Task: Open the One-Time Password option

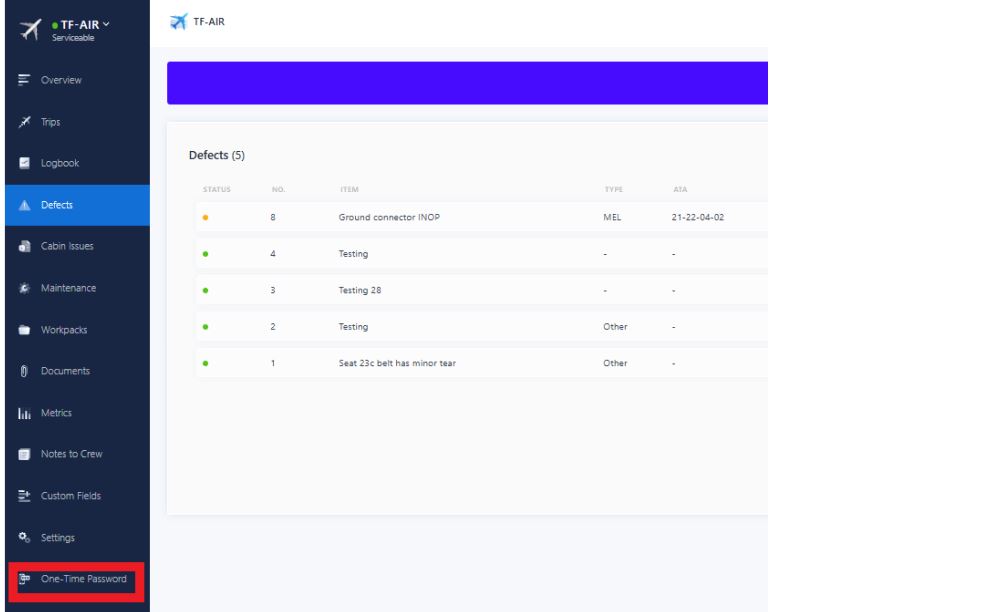Action: point(83,579)
